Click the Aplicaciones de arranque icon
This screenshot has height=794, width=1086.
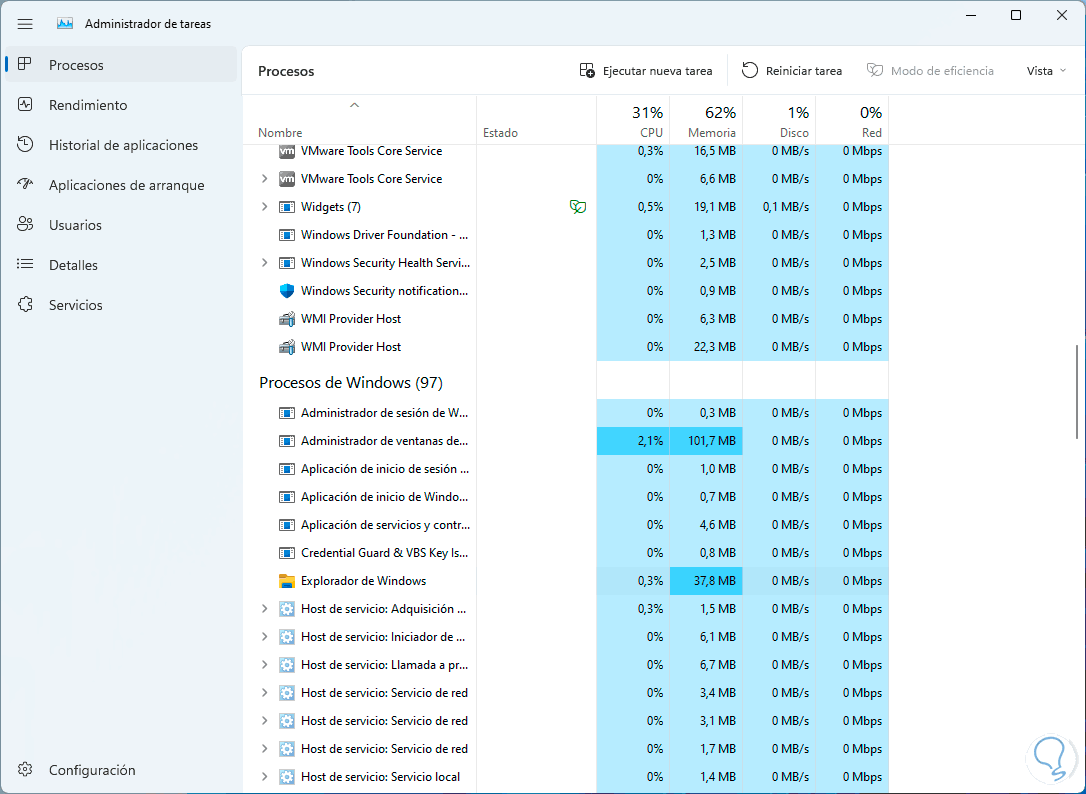(x=26, y=185)
